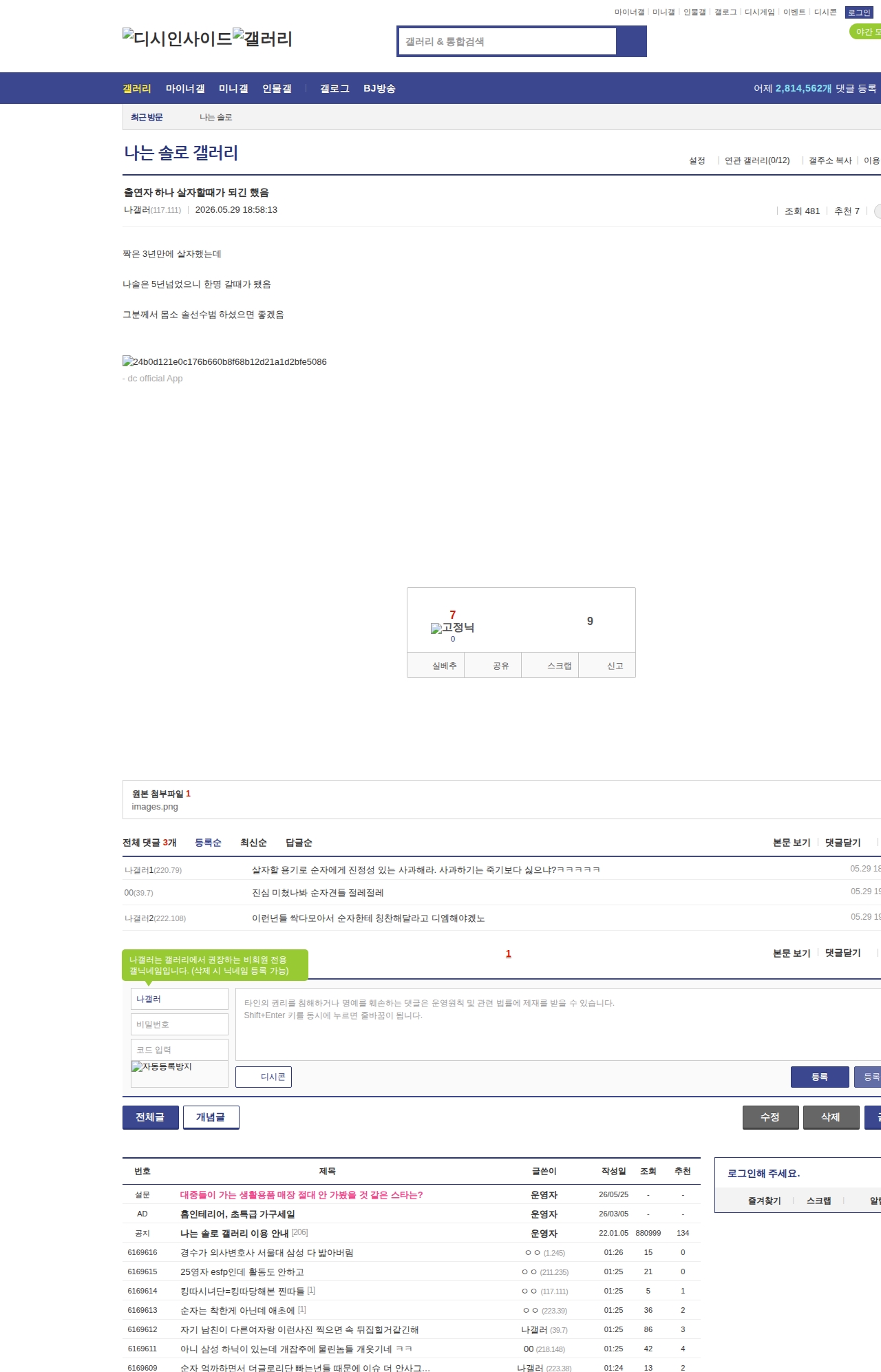Click 디시콘 in the top utility links

coord(825,12)
